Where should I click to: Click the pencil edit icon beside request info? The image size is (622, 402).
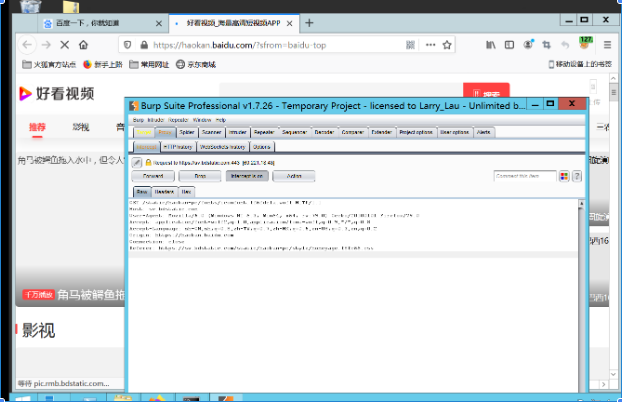[136, 162]
